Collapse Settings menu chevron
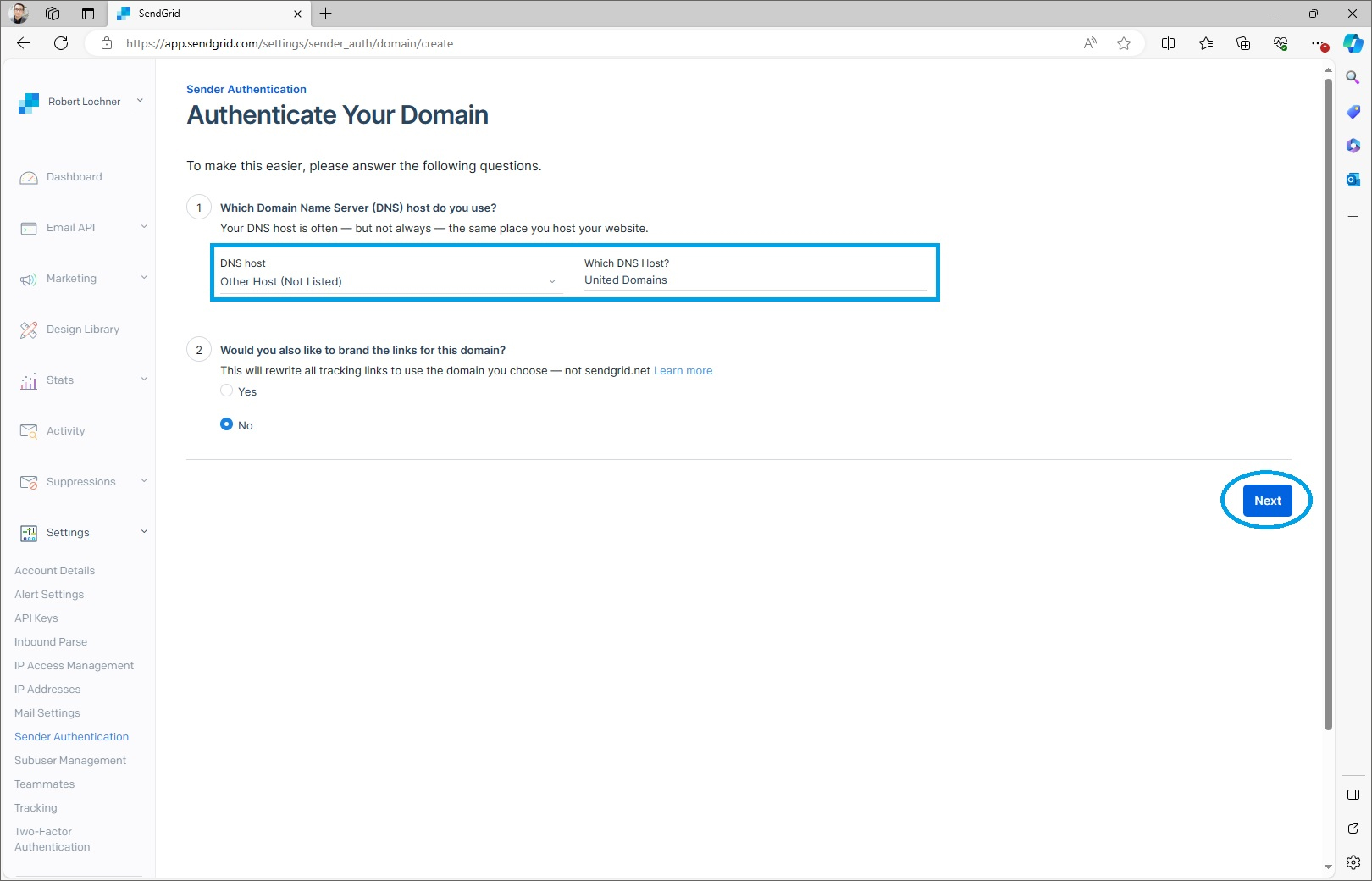1372x881 pixels. pyautogui.click(x=144, y=532)
